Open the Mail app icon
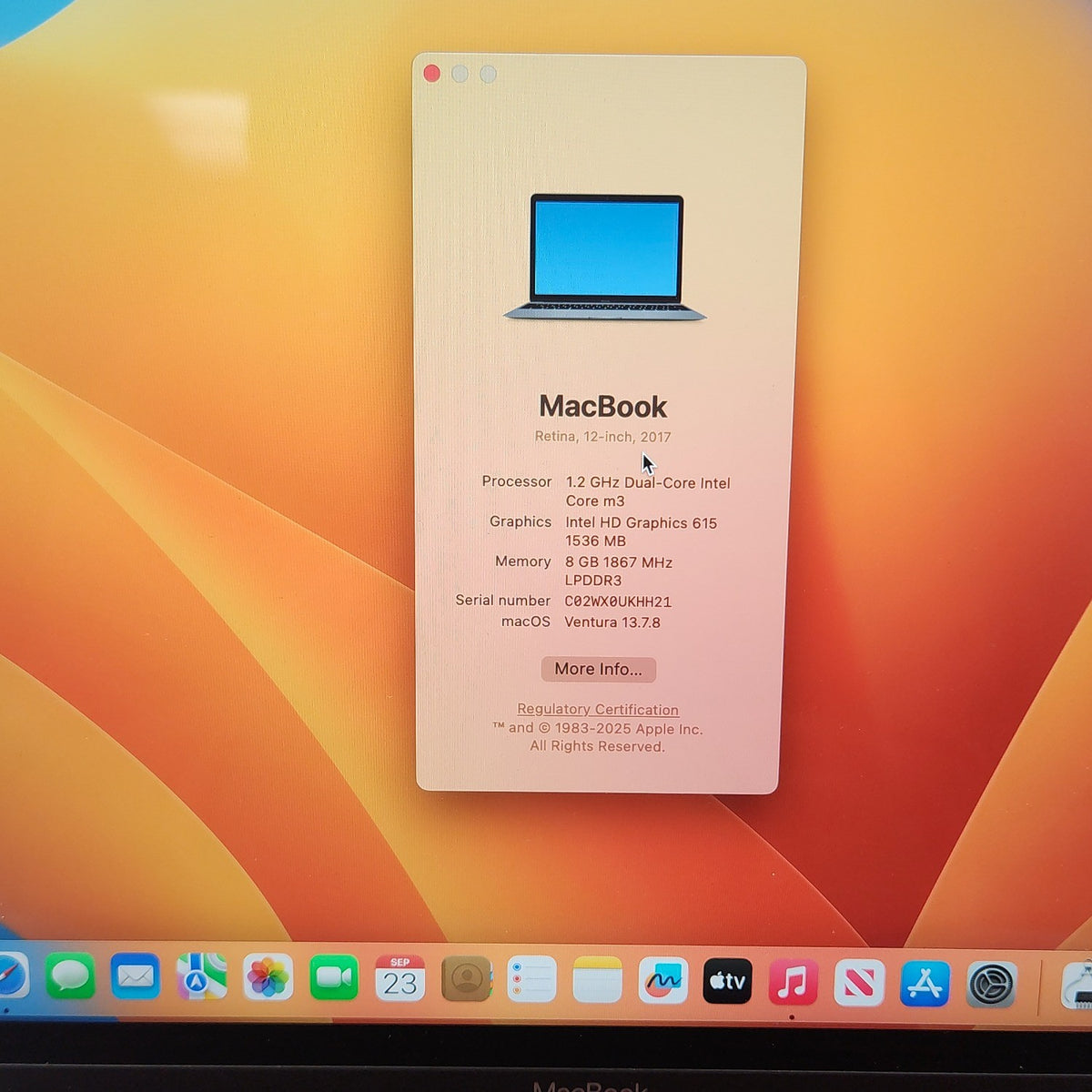The image size is (1092, 1092). pyautogui.click(x=136, y=976)
